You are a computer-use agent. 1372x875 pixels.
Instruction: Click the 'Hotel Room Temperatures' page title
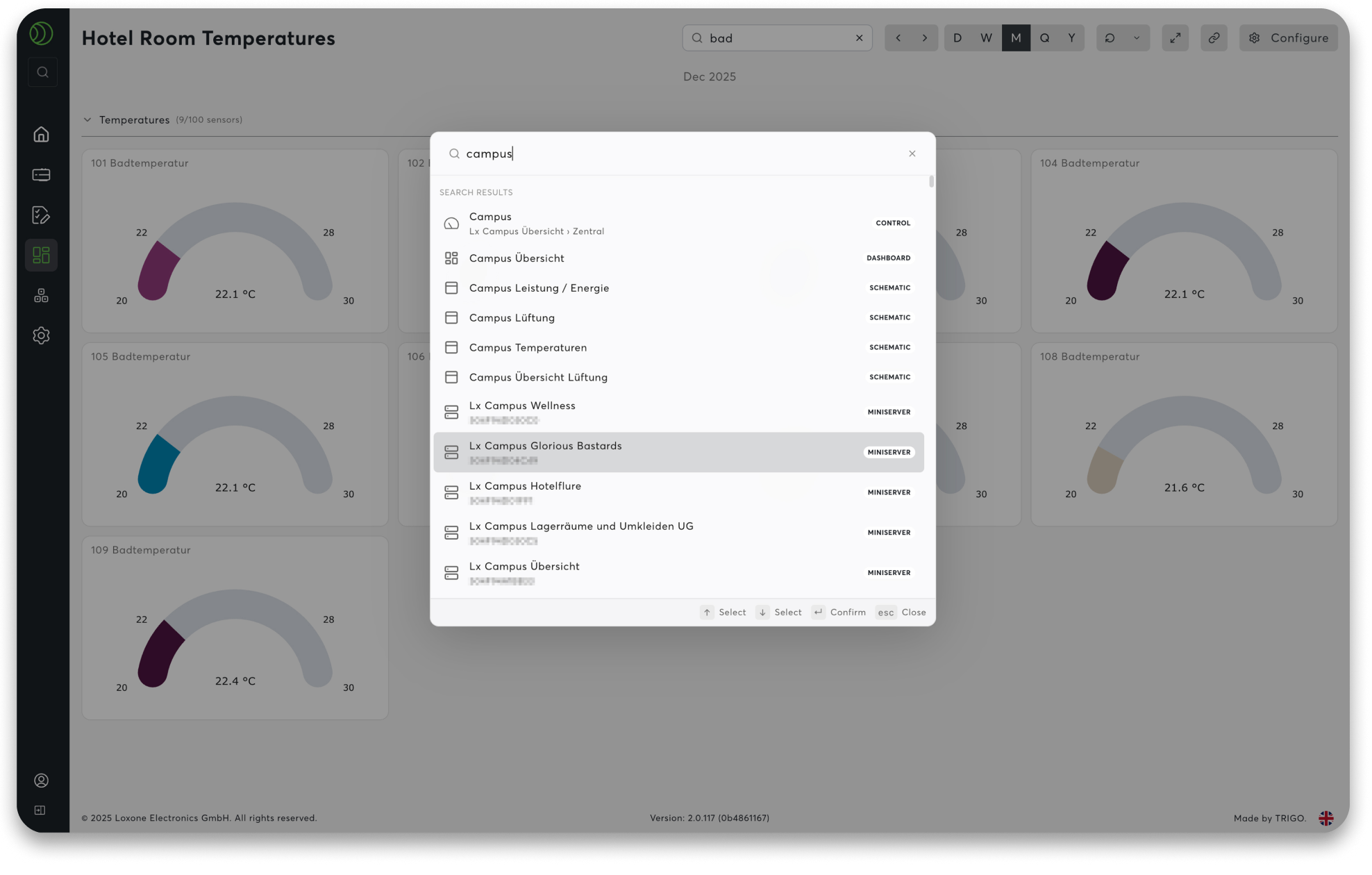point(208,38)
